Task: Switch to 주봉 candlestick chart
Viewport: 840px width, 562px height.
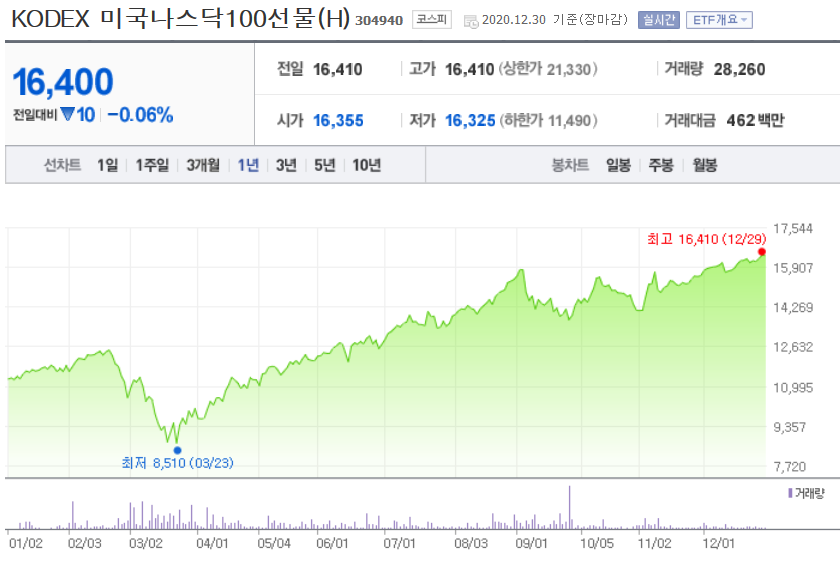Action: [661, 165]
